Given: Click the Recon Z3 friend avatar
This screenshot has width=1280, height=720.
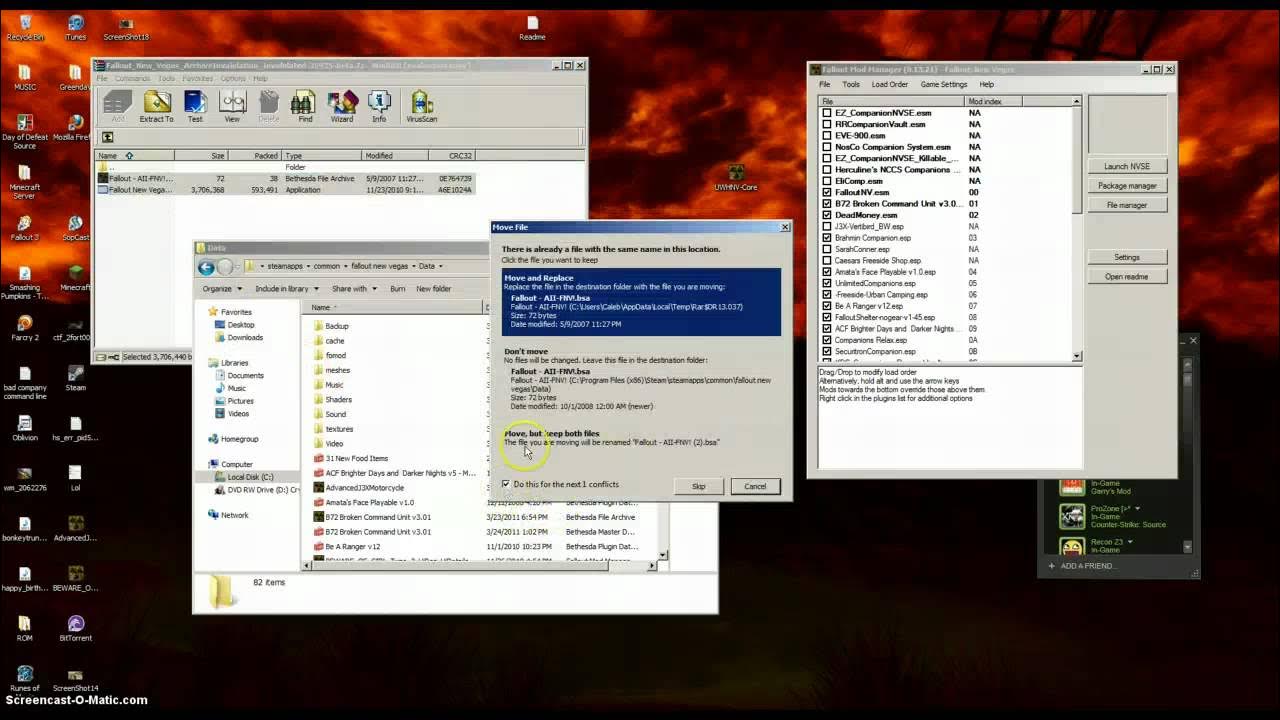Looking at the screenshot, I should point(1072,546).
